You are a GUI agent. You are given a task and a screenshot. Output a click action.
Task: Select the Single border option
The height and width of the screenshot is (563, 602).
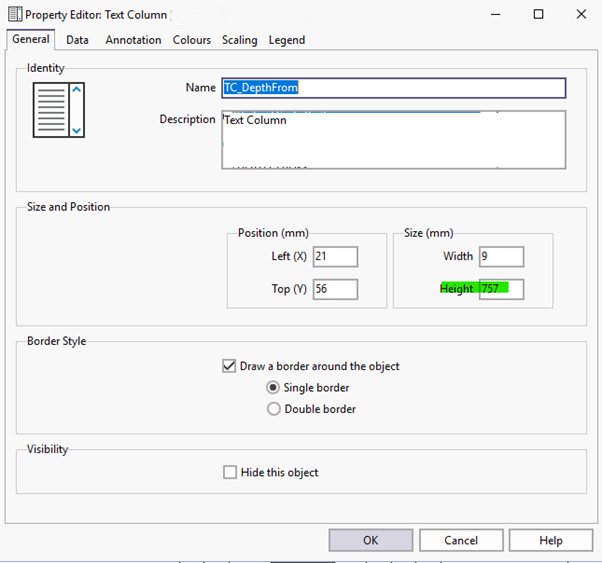click(x=274, y=387)
